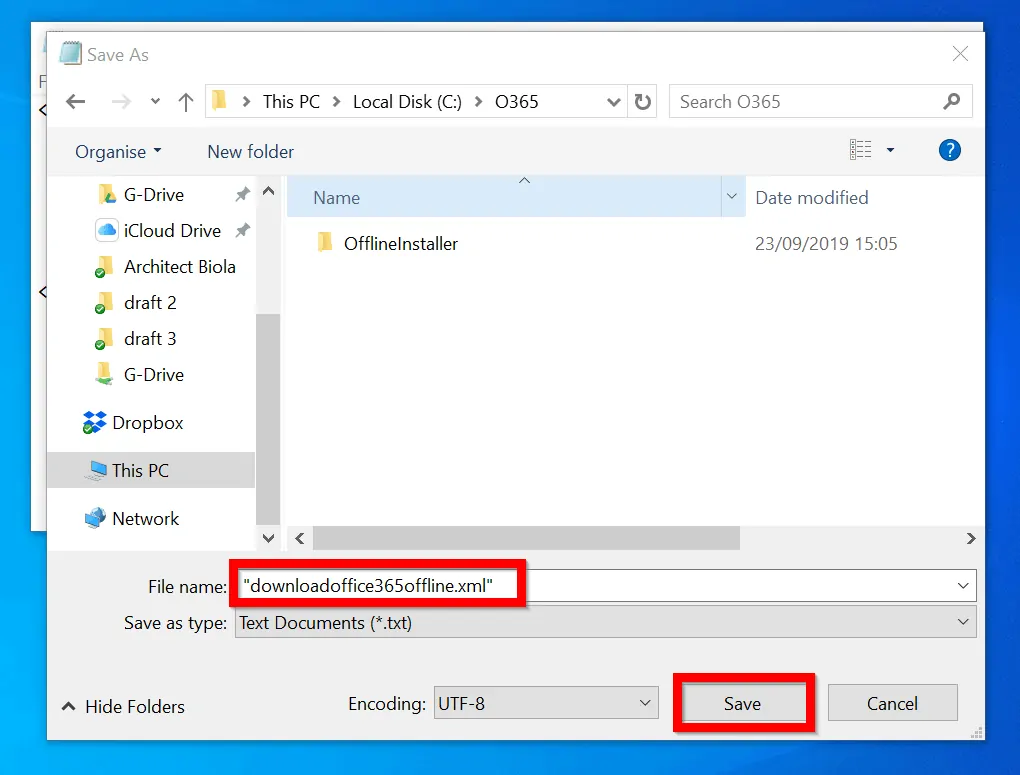Refresh the O365 folder view
Screen dimensions: 1020x775
(x=643, y=101)
